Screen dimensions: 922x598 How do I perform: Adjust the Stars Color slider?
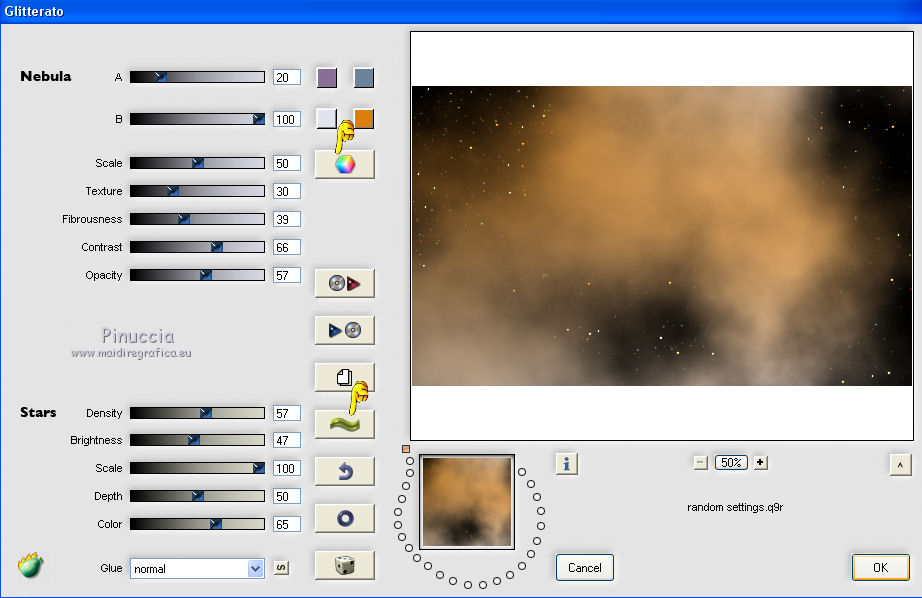click(x=197, y=524)
